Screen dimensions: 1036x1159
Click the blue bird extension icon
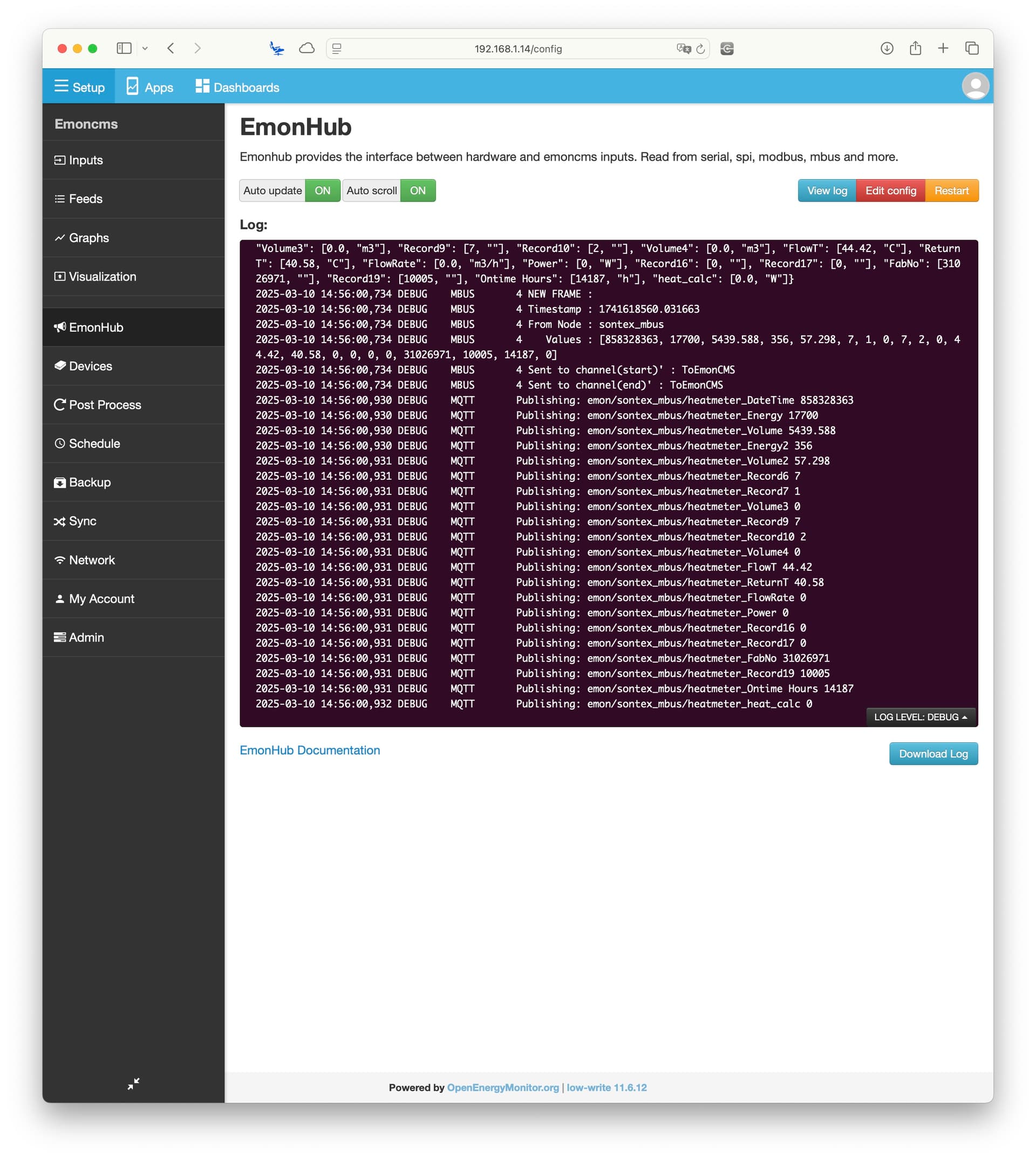tap(277, 49)
